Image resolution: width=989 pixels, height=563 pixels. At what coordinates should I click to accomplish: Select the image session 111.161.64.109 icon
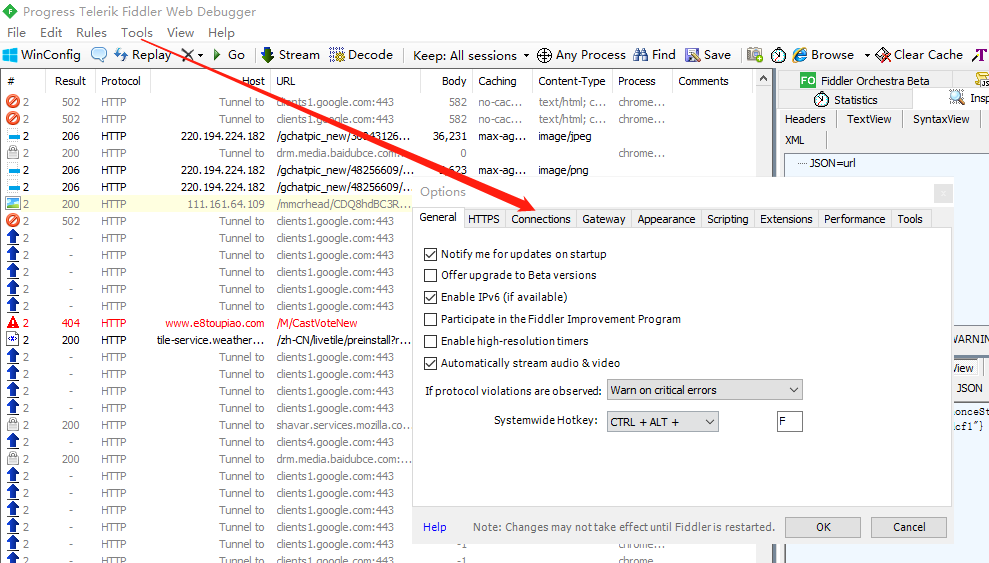[x=13, y=204]
